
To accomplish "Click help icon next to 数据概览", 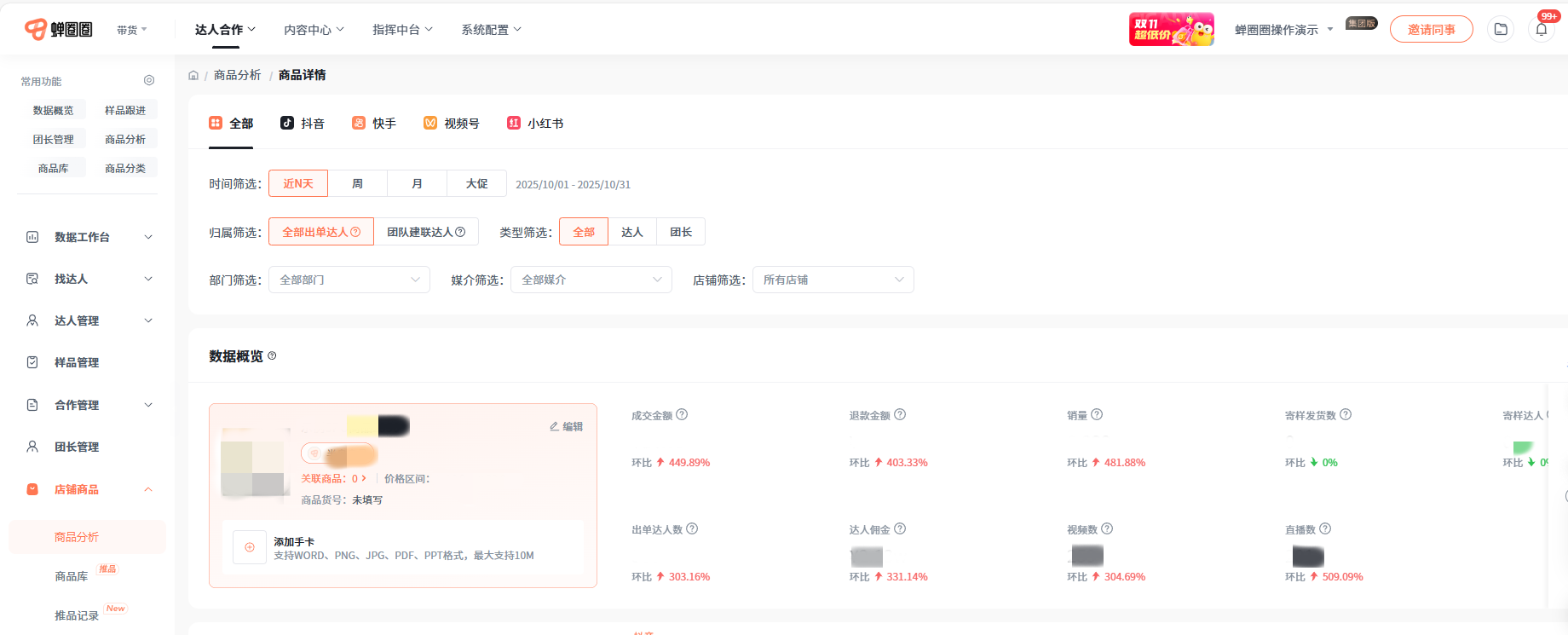I will (272, 356).
